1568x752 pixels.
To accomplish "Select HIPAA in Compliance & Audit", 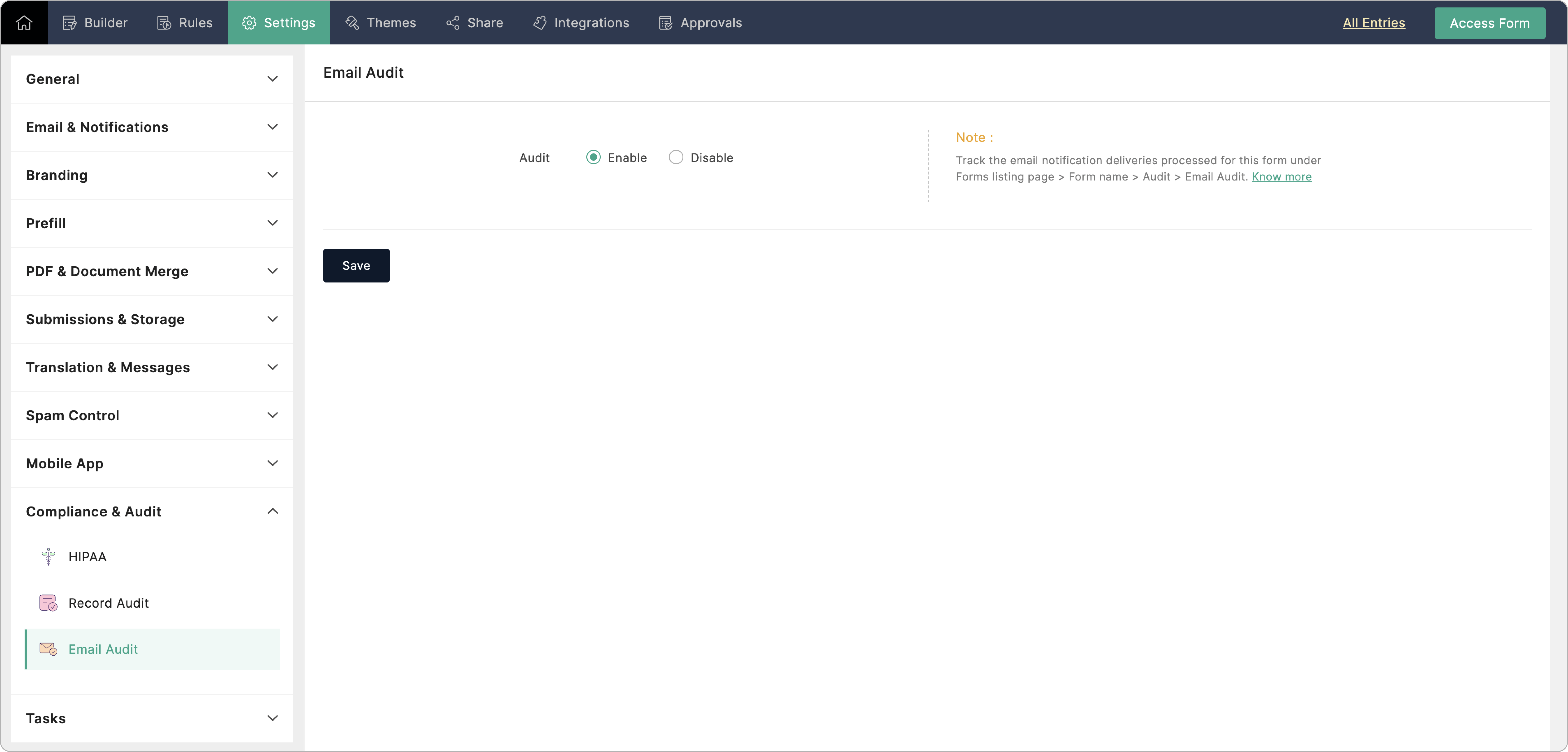I will [x=152, y=557].
